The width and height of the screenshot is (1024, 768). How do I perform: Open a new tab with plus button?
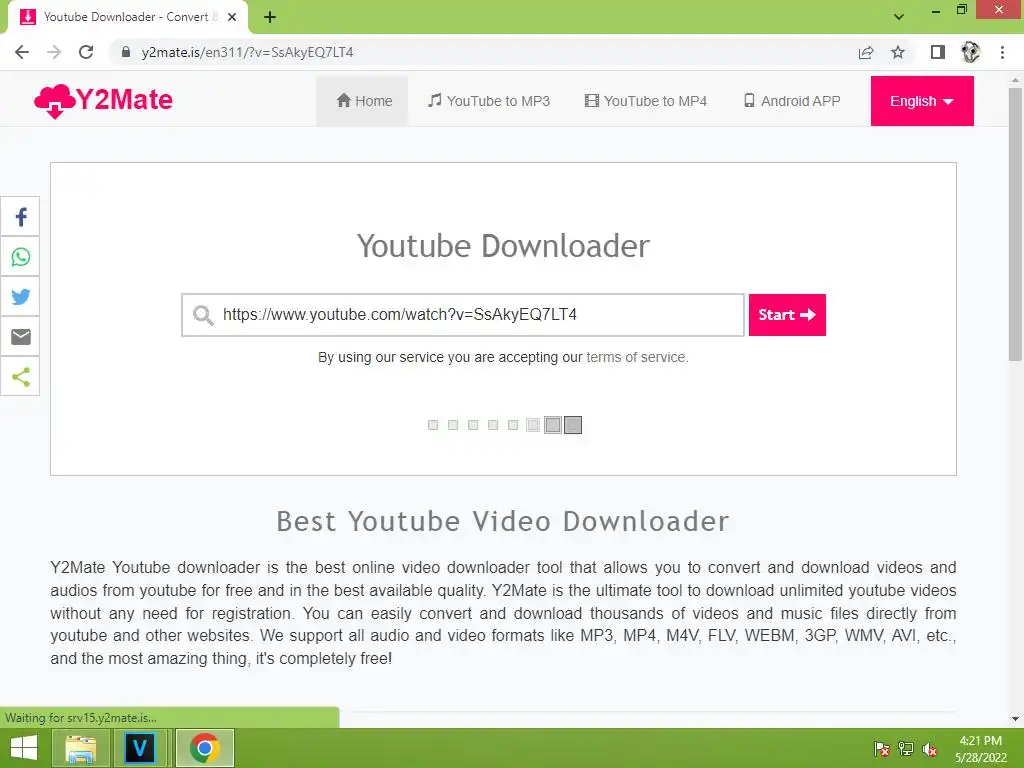click(x=270, y=17)
